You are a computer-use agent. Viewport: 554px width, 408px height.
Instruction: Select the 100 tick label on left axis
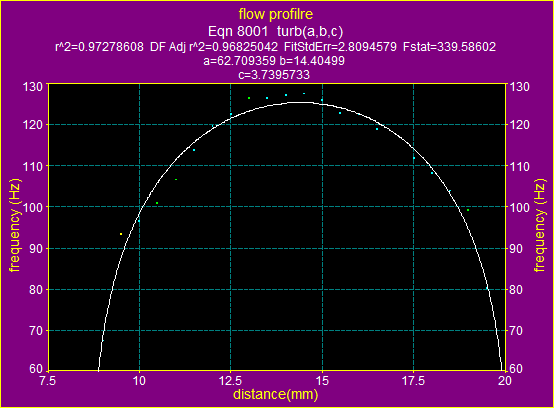click(x=33, y=207)
